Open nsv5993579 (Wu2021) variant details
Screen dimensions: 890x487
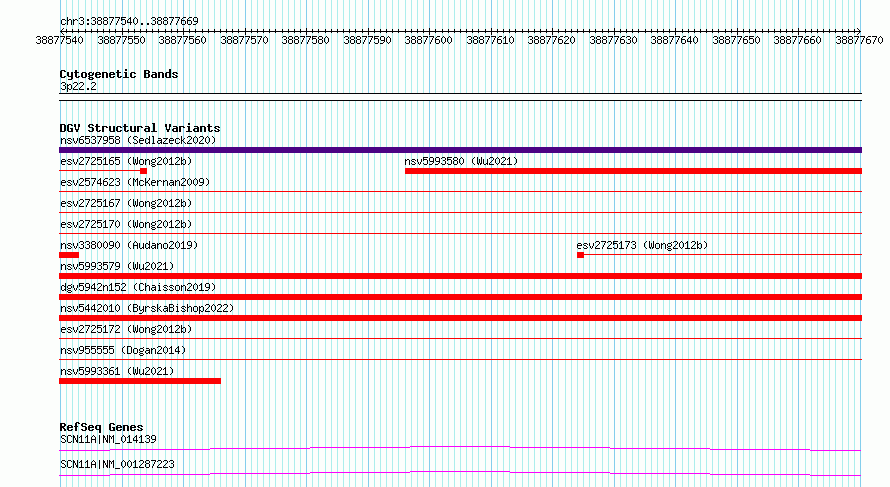tap(117, 266)
